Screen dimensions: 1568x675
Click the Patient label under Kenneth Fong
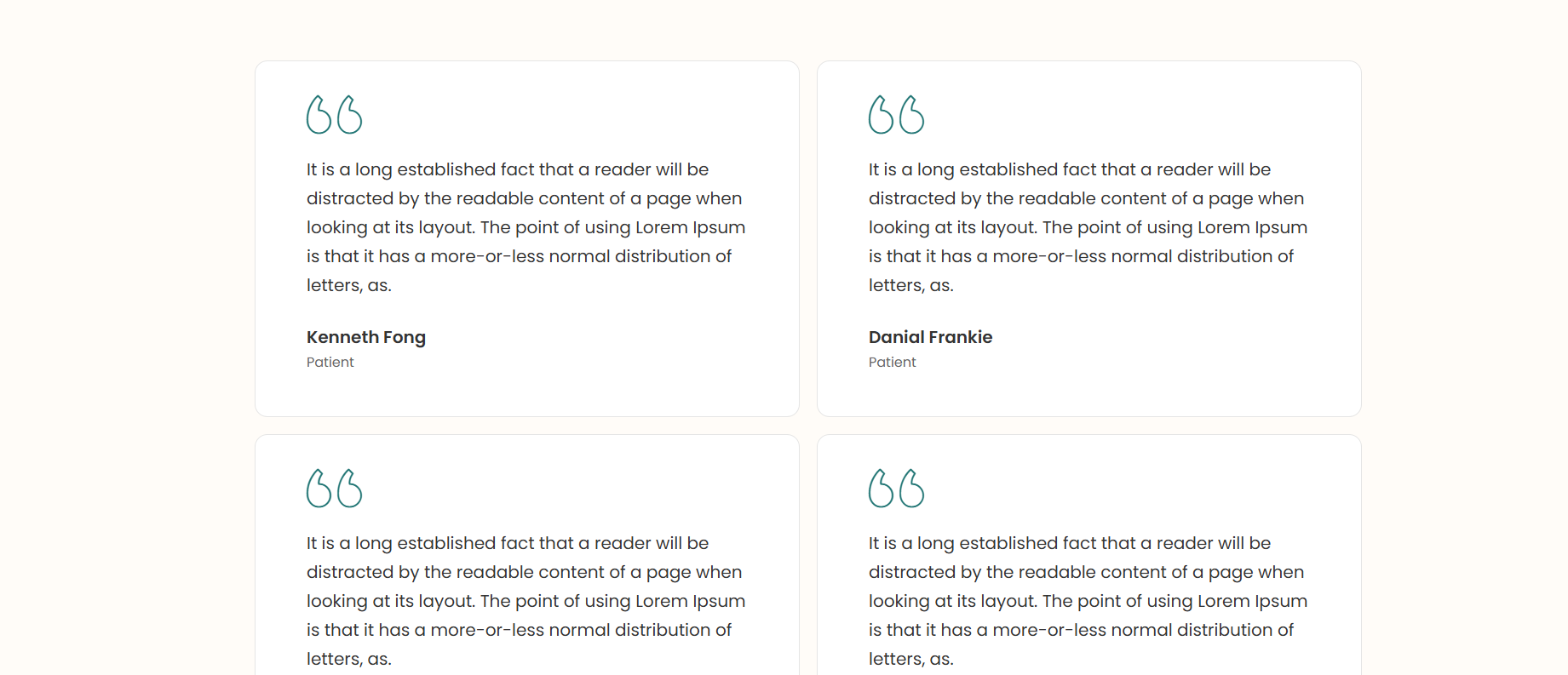[330, 362]
